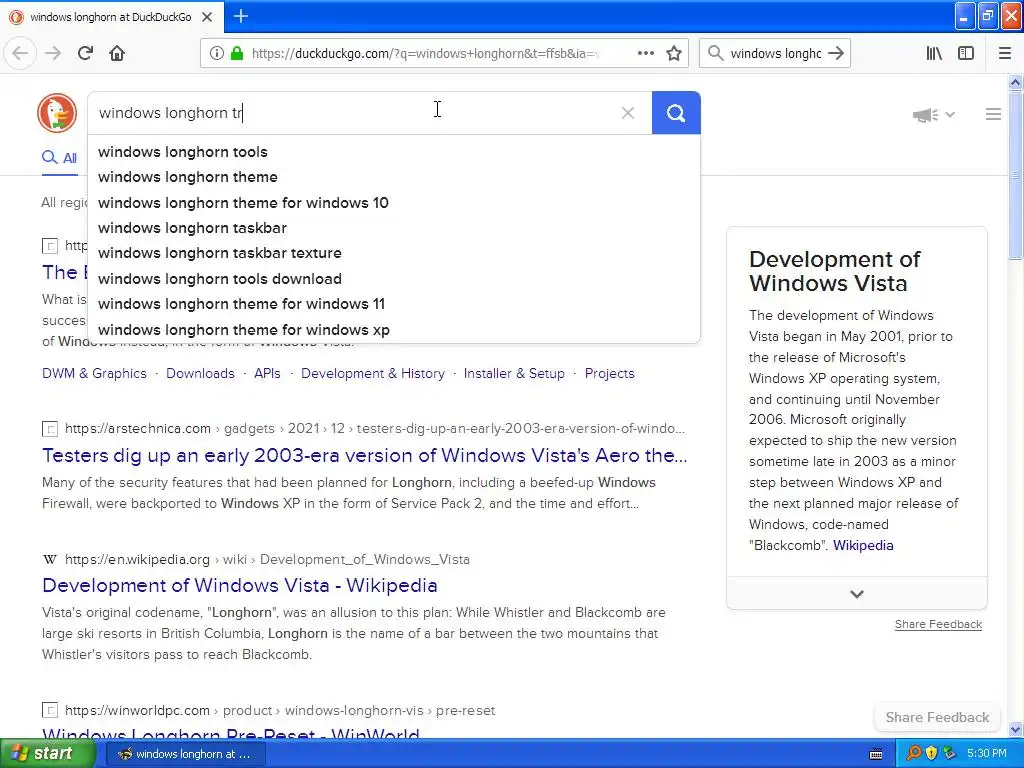
Task: Click the Wikipedia link in info panel
Action: point(863,545)
